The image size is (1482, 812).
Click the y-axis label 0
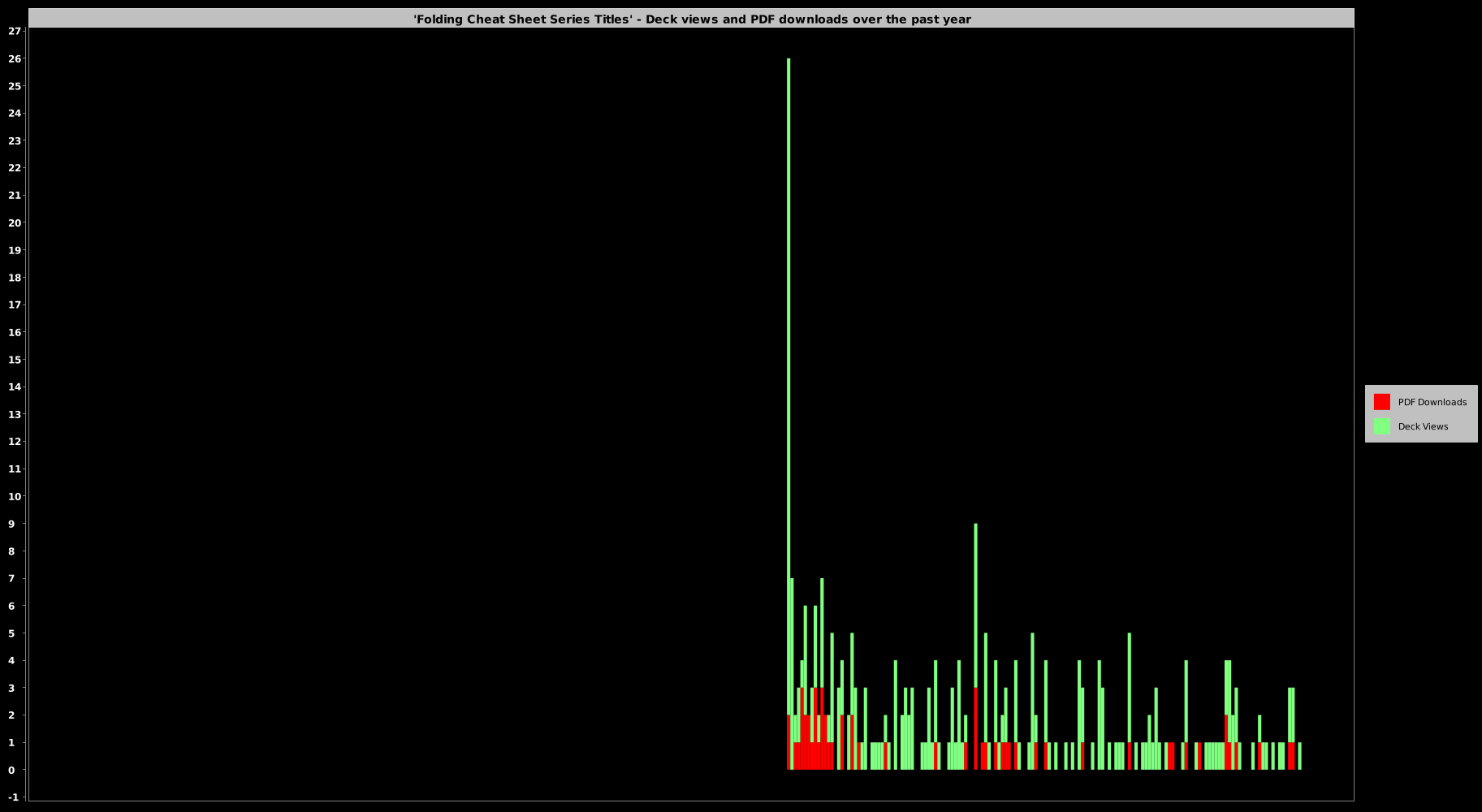[11, 770]
